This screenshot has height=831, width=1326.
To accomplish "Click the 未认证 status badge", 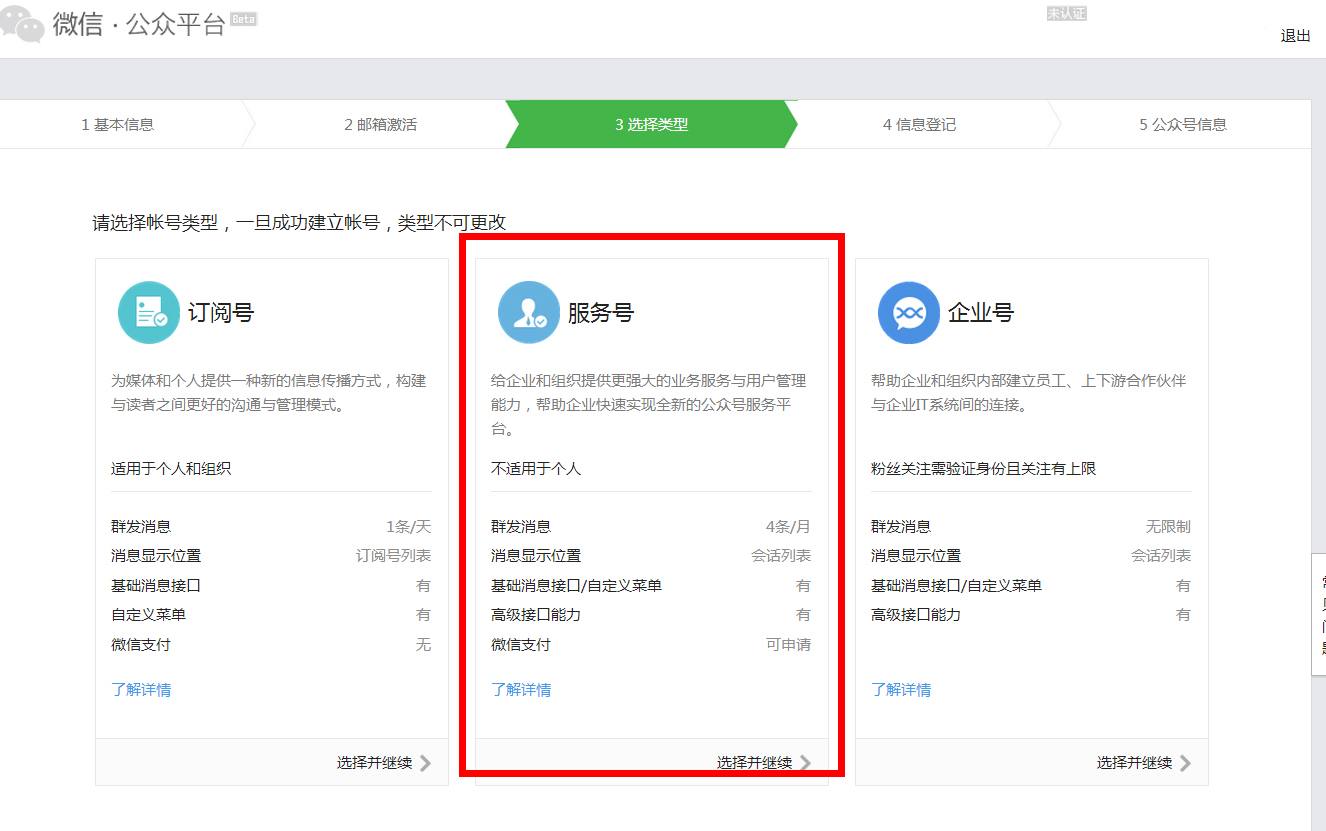I will [1067, 13].
